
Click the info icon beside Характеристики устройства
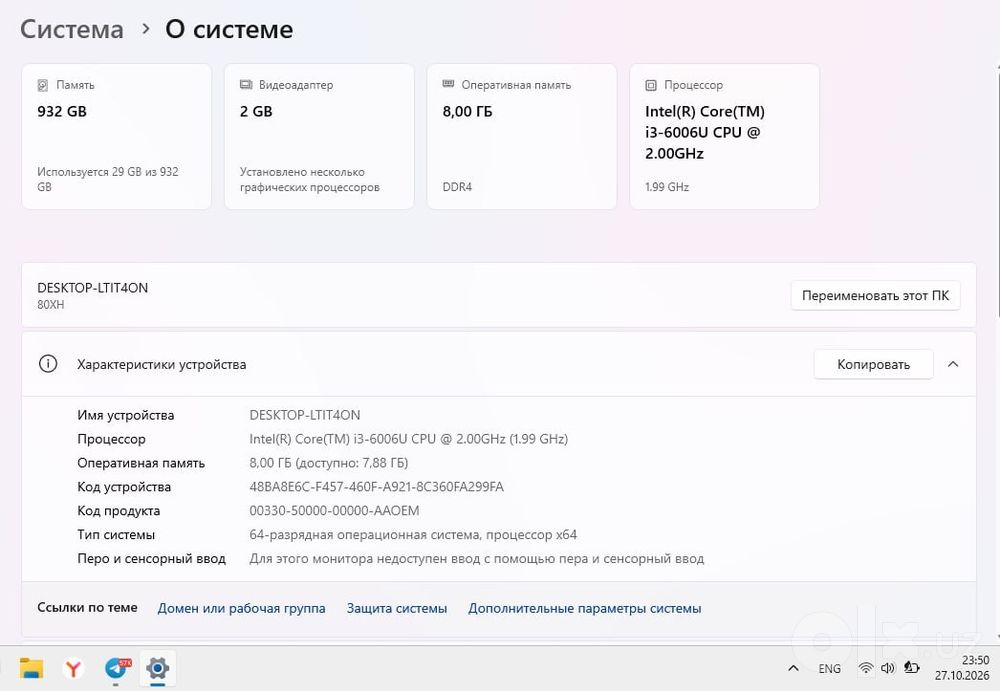48,364
